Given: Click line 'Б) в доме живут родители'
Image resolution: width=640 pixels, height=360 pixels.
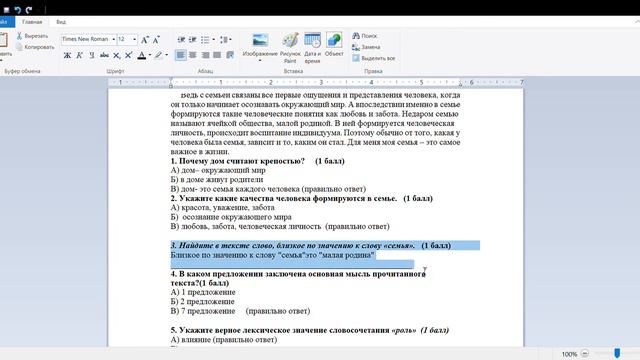Looking at the screenshot, I should [x=217, y=180].
